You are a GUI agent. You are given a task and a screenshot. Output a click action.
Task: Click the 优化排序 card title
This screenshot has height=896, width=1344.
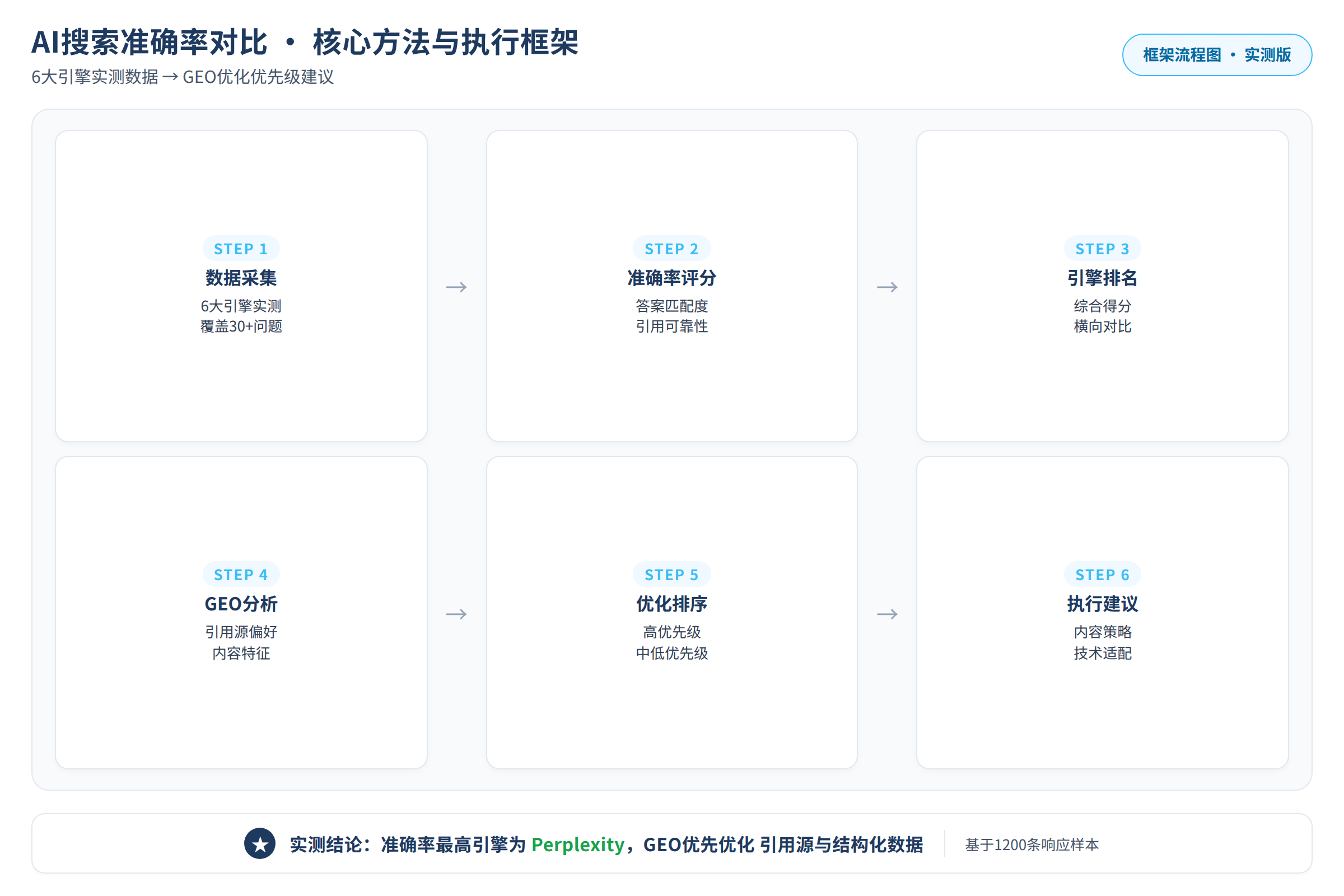[x=671, y=604]
